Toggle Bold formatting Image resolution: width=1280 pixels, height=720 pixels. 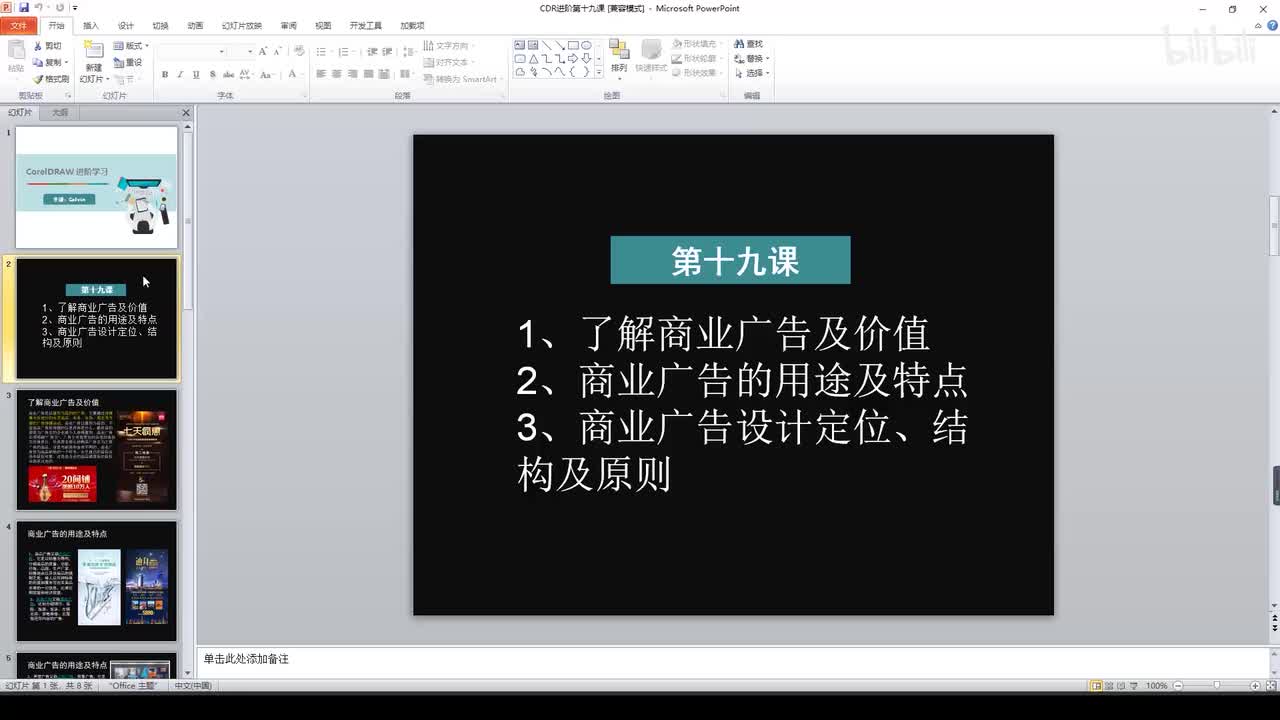pos(165,74)
